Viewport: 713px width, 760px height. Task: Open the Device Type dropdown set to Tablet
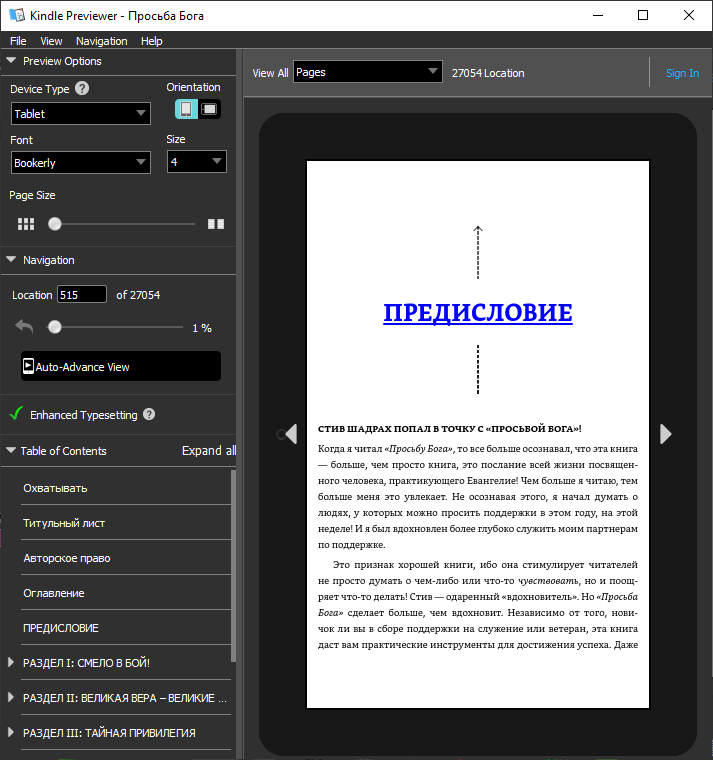pos(80,113)
